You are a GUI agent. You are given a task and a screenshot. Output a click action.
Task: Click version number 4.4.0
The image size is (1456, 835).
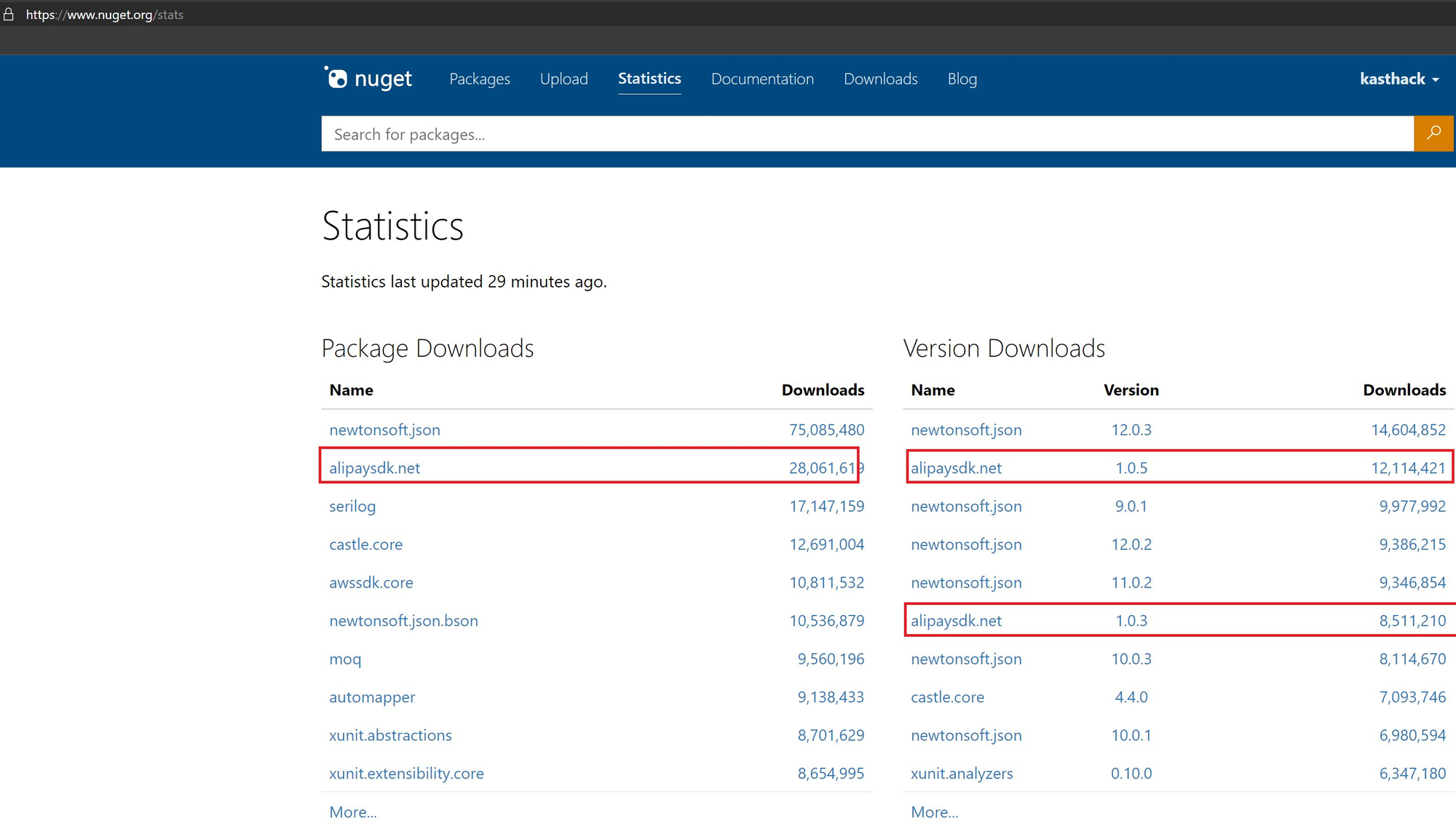[x=1131, y=697]
